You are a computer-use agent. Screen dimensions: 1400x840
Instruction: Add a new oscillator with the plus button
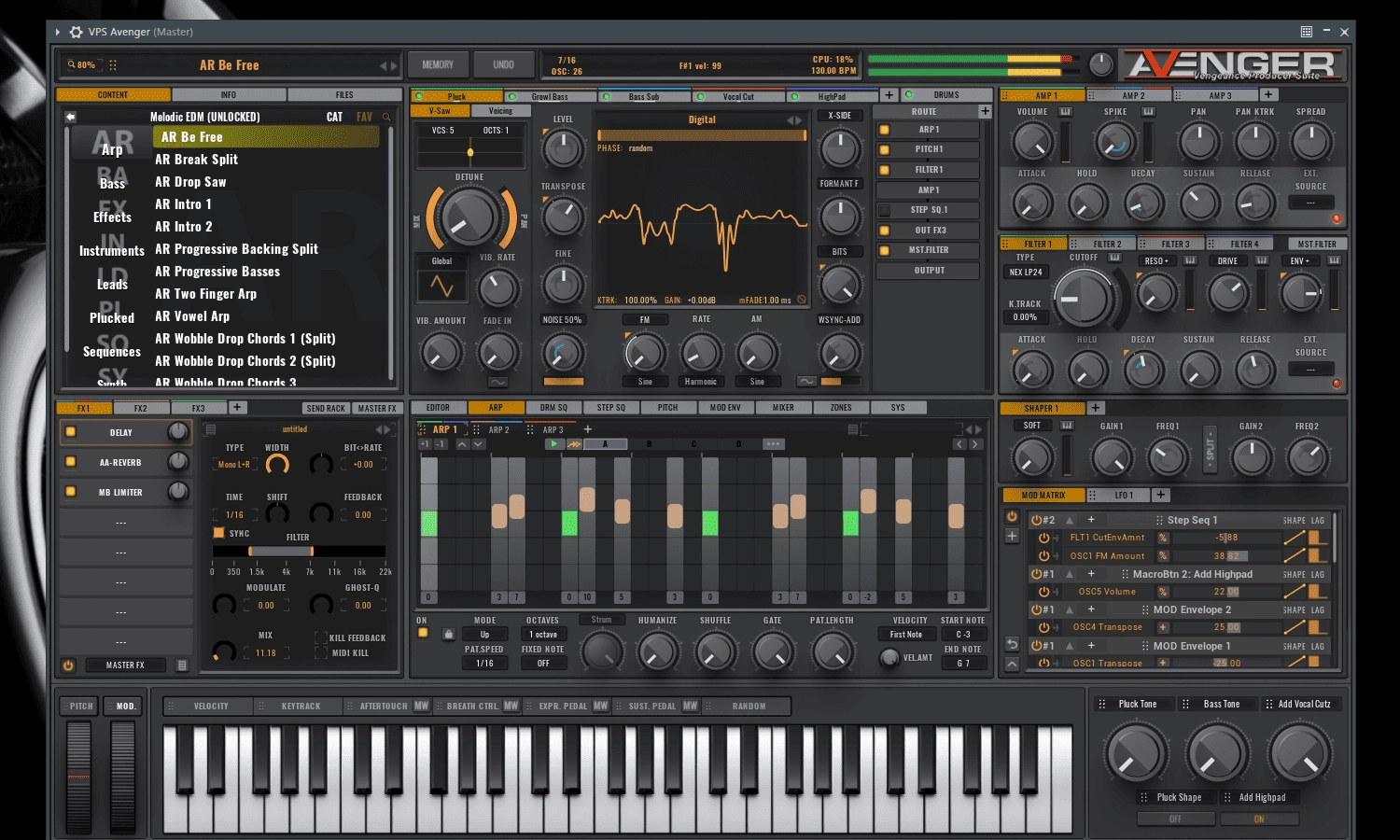[889, 95]
